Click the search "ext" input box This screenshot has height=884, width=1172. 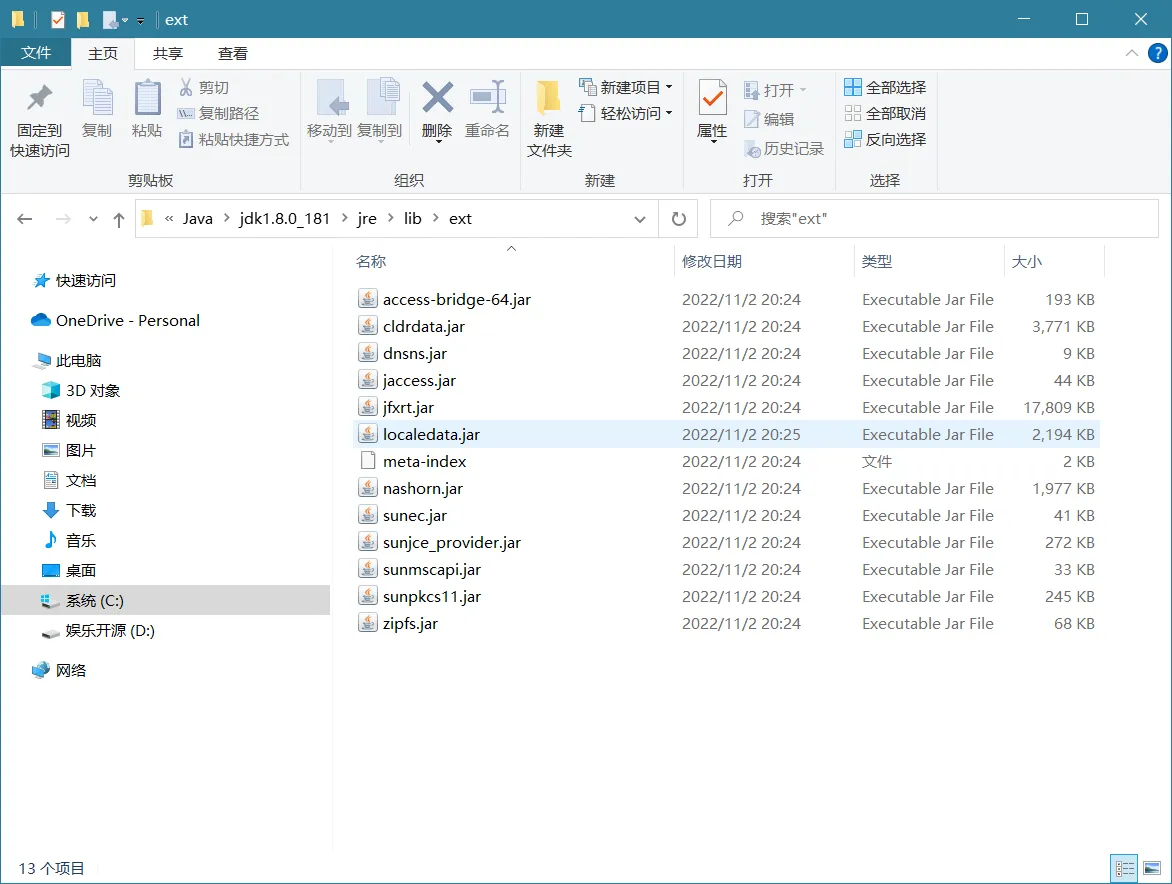pyautogui.click(x=934, y=219)
